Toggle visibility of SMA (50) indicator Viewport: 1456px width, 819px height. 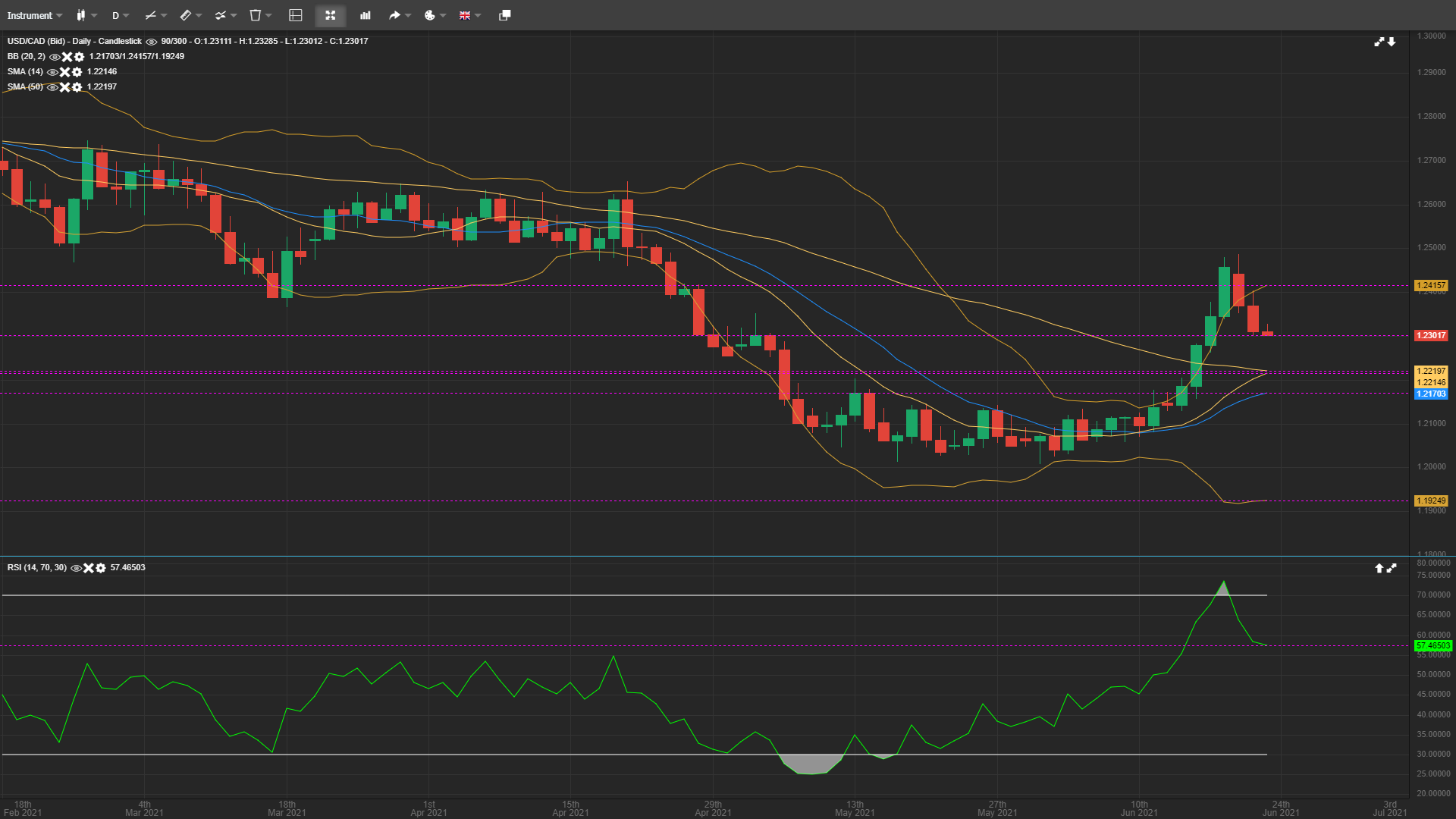(52, 87)
